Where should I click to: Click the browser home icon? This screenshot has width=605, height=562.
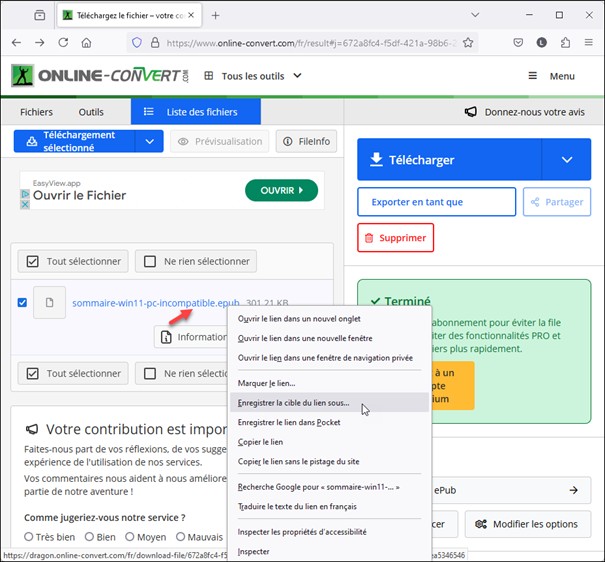click(87, 43)
